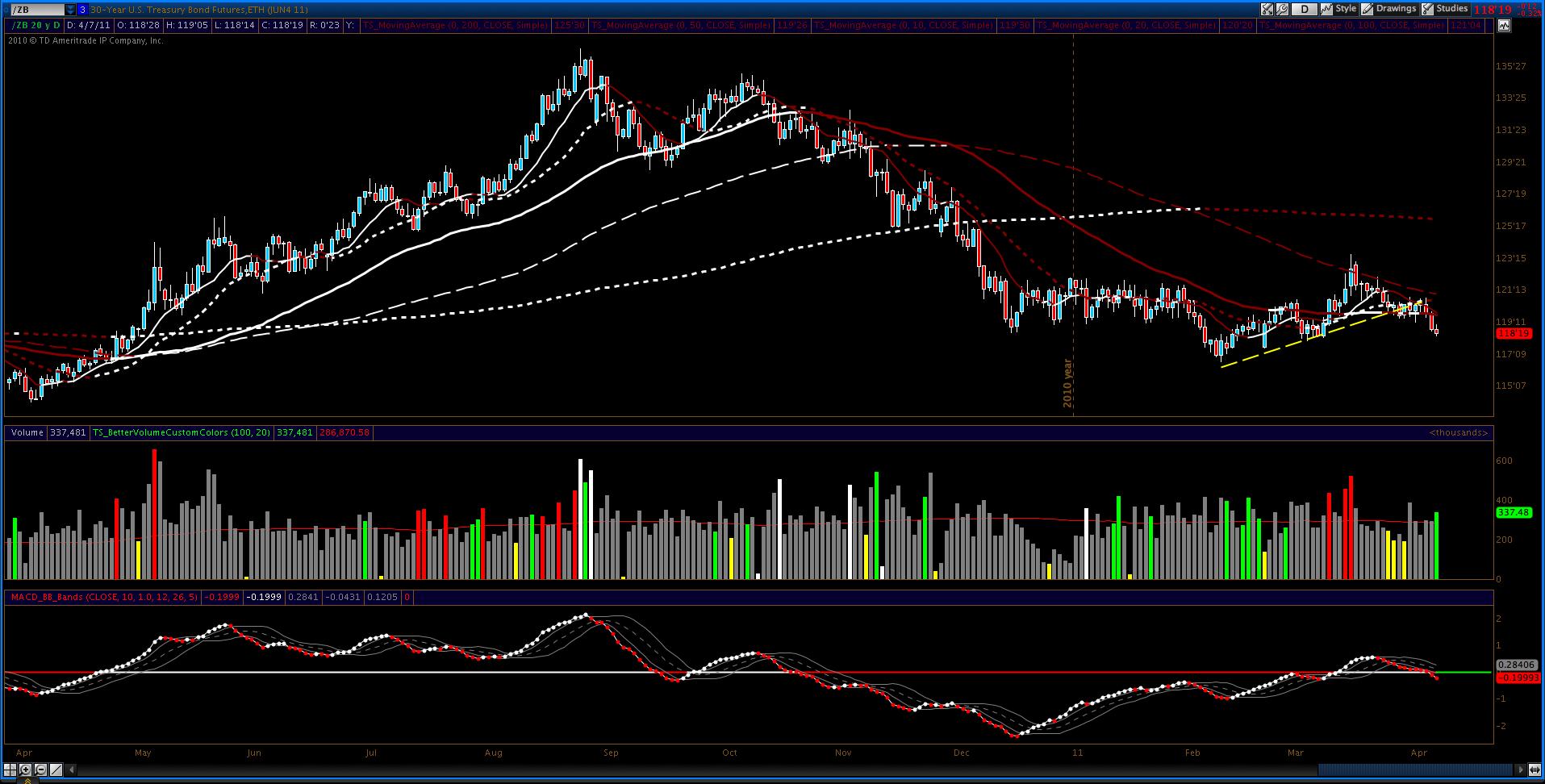Click the D timeframe button
This screenshot has width=1545, height=784.
pyautogui.click(x=1305, y=10)
